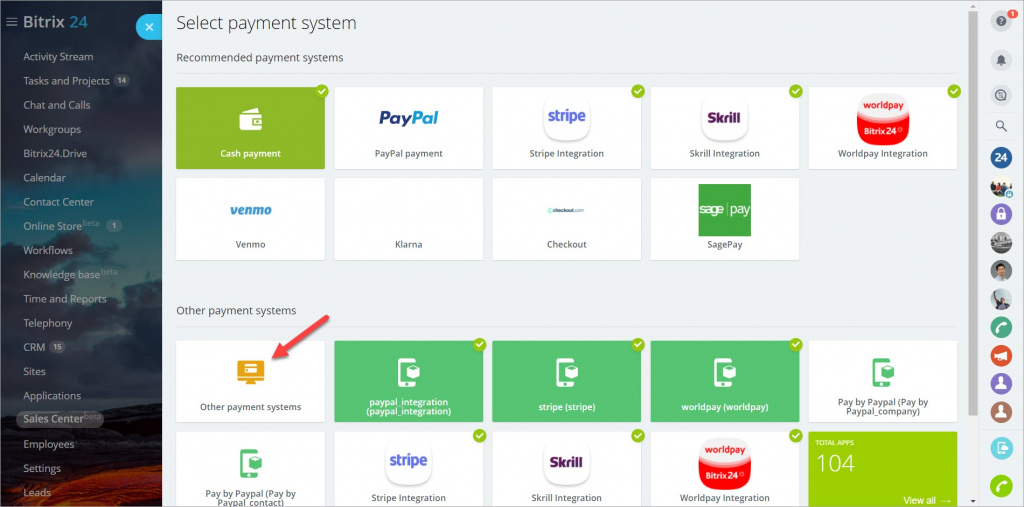Click the scroll down arrow of the panel scrollbar
This screenshot has width=1024, height=507.
tap(973, 501)
